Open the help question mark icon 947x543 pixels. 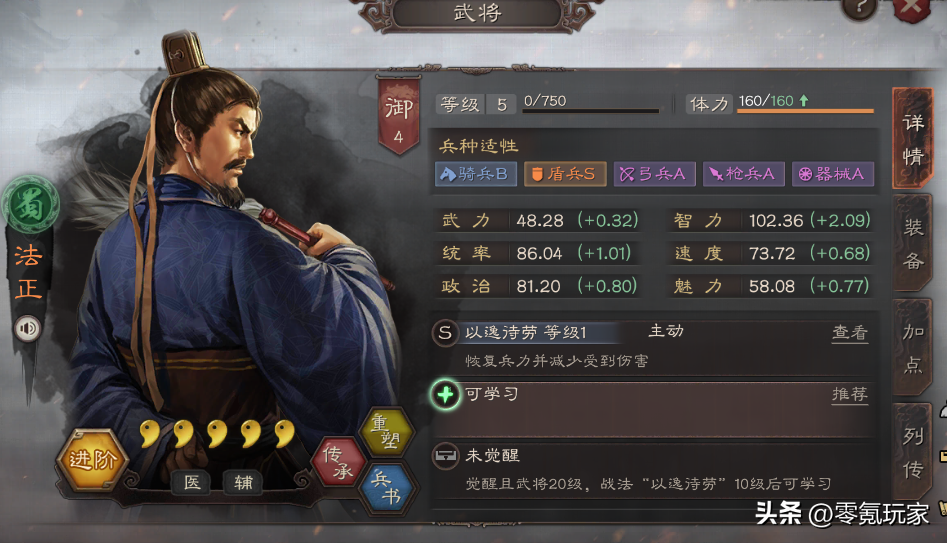860,8
